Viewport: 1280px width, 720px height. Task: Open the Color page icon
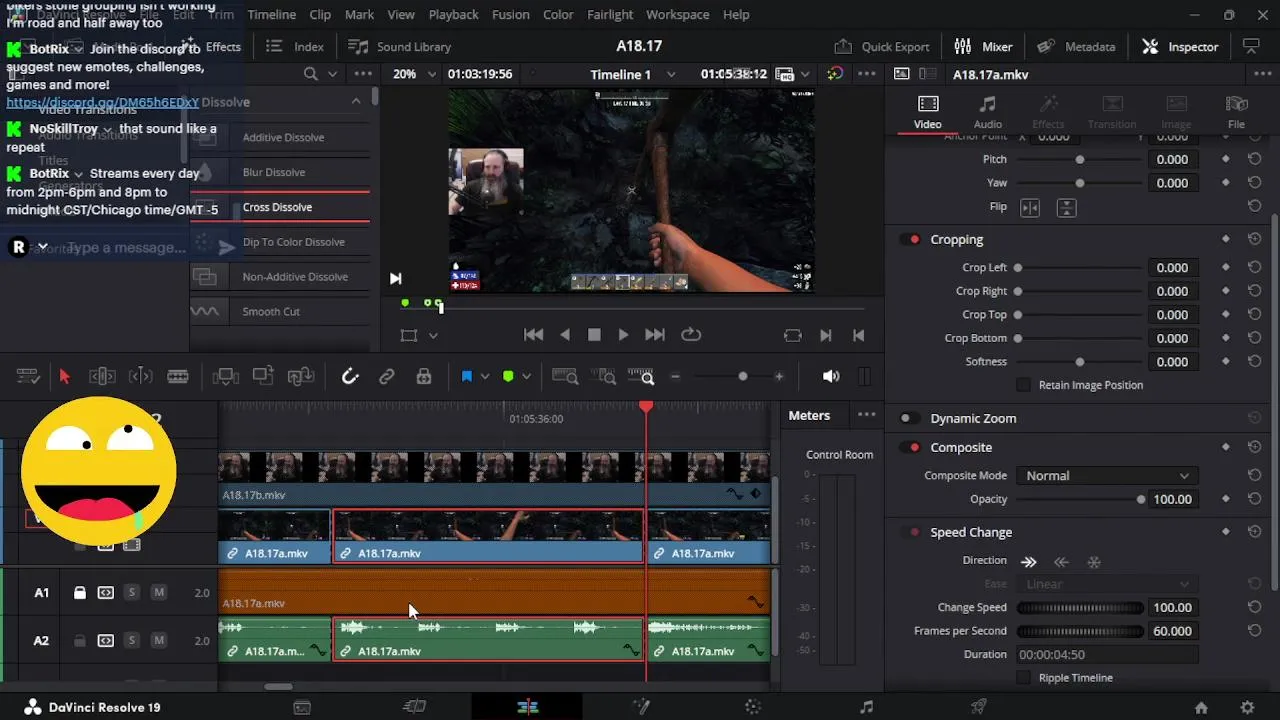(x=753, y=707)
